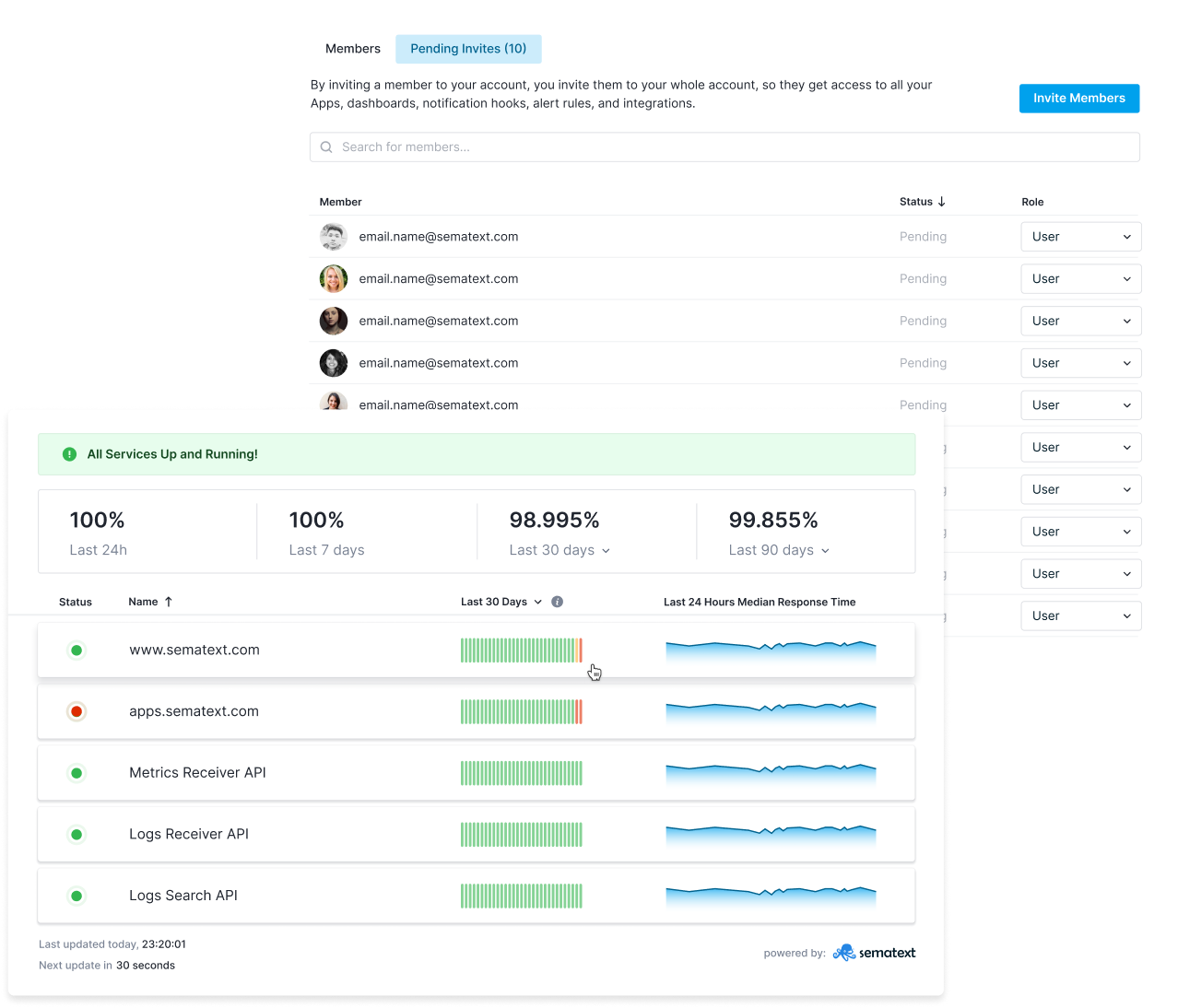Viewport: 1178px width, 1008px height.
Task: Open the Metrics Receiver API monitor
Action: pos(197,773)
